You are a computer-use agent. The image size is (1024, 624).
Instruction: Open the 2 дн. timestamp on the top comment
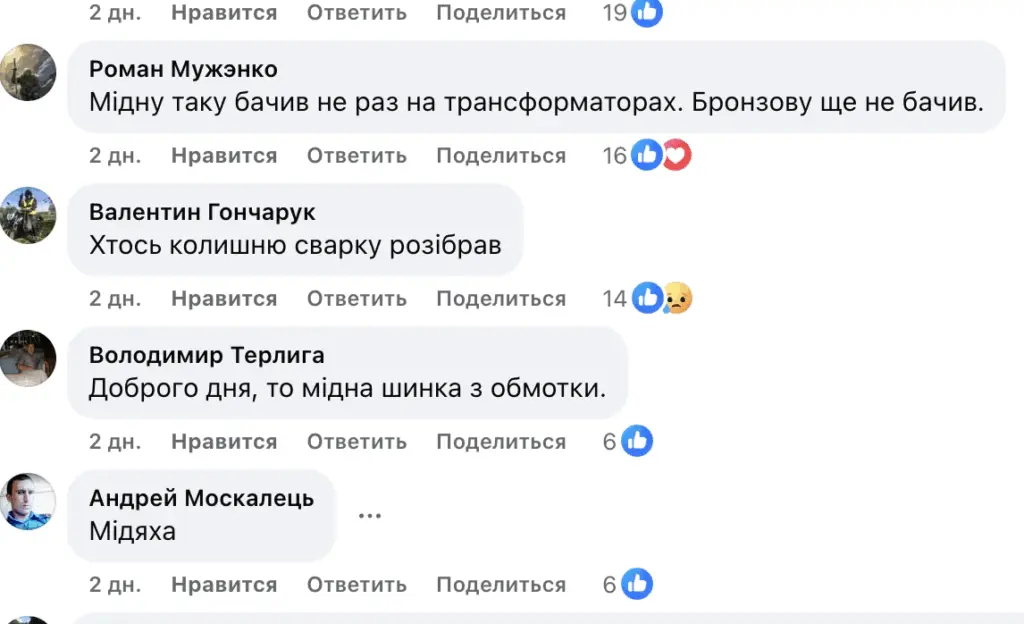(113, 13)
